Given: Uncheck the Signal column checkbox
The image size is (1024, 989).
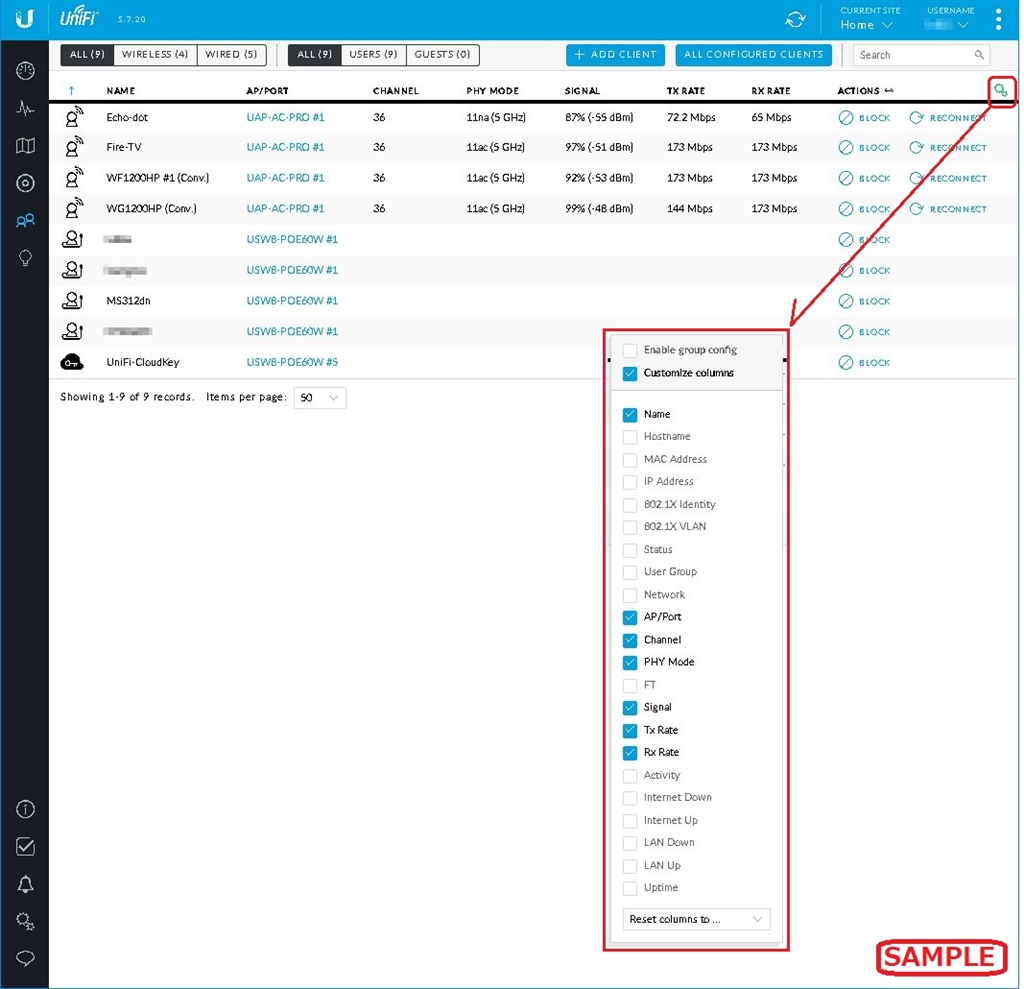Looking at the screenshot, I should [630, 707].
